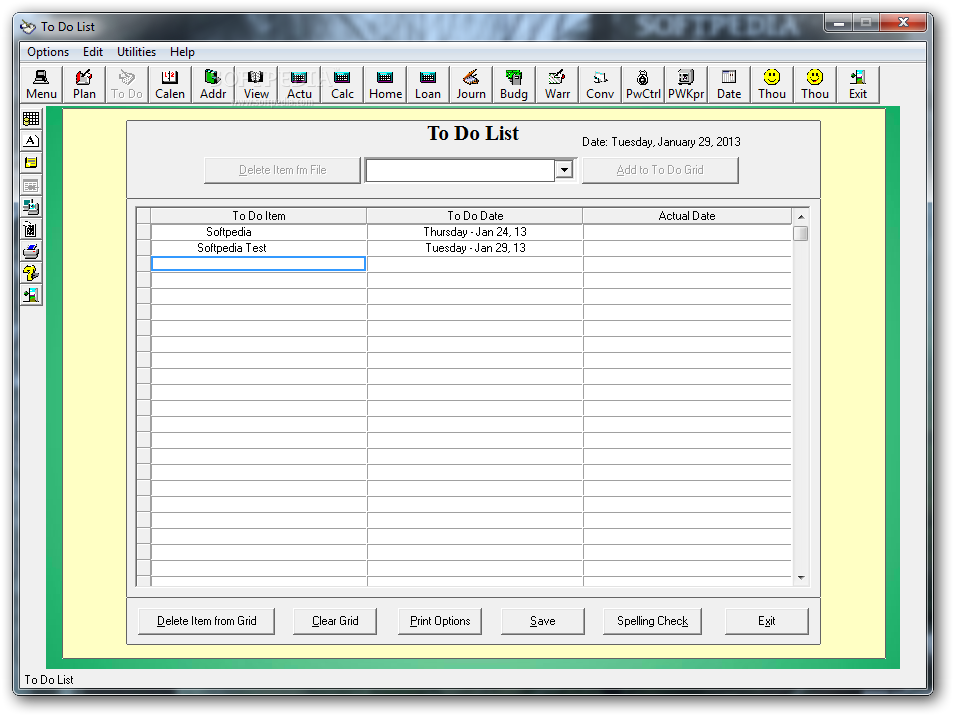Viewport: 954px width, 716px height.
Task: Click the calendar grid icon in left sidebar
Action: coord(31,119)
